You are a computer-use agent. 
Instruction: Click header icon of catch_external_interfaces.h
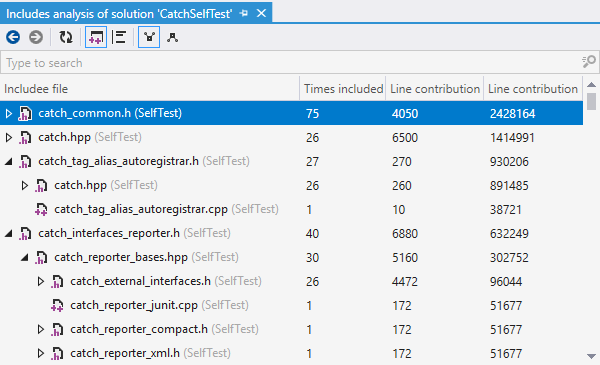point(57,282)
